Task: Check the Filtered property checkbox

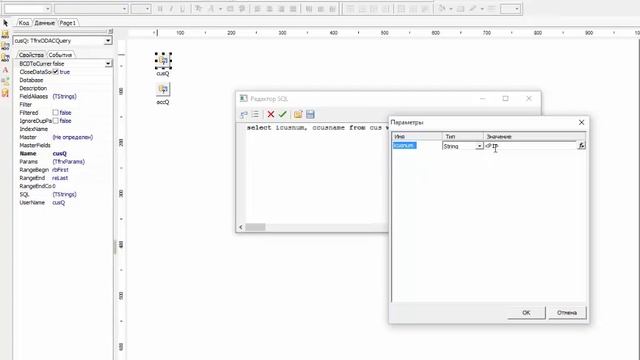Action: tap(56, 113)
